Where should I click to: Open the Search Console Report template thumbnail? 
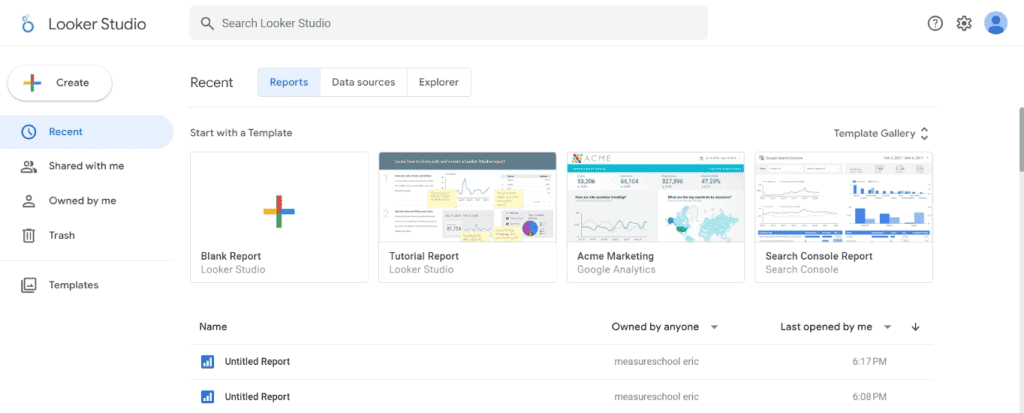844,197
